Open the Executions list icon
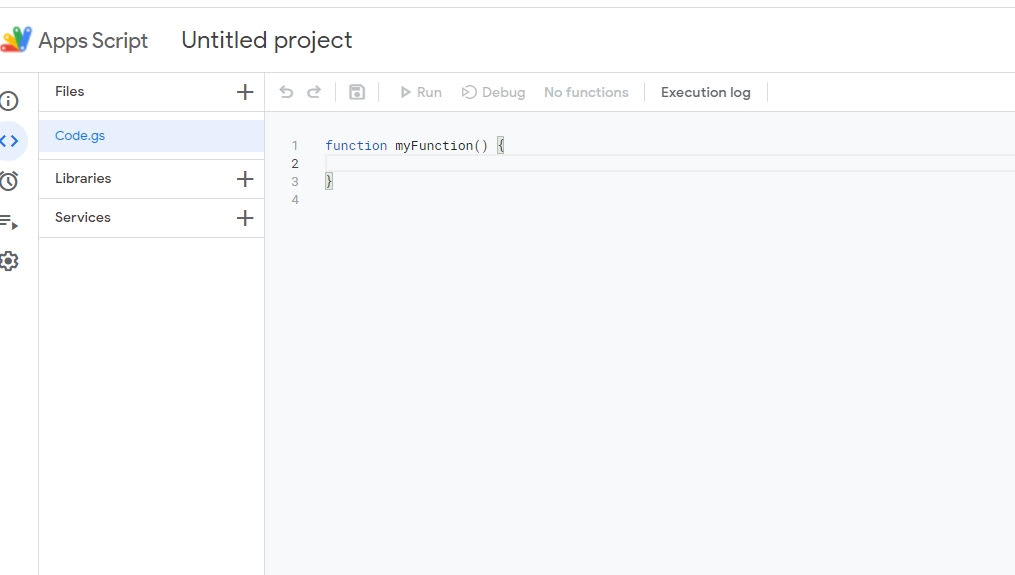The width and height of the screenshot is (1015, 575). 9,222
